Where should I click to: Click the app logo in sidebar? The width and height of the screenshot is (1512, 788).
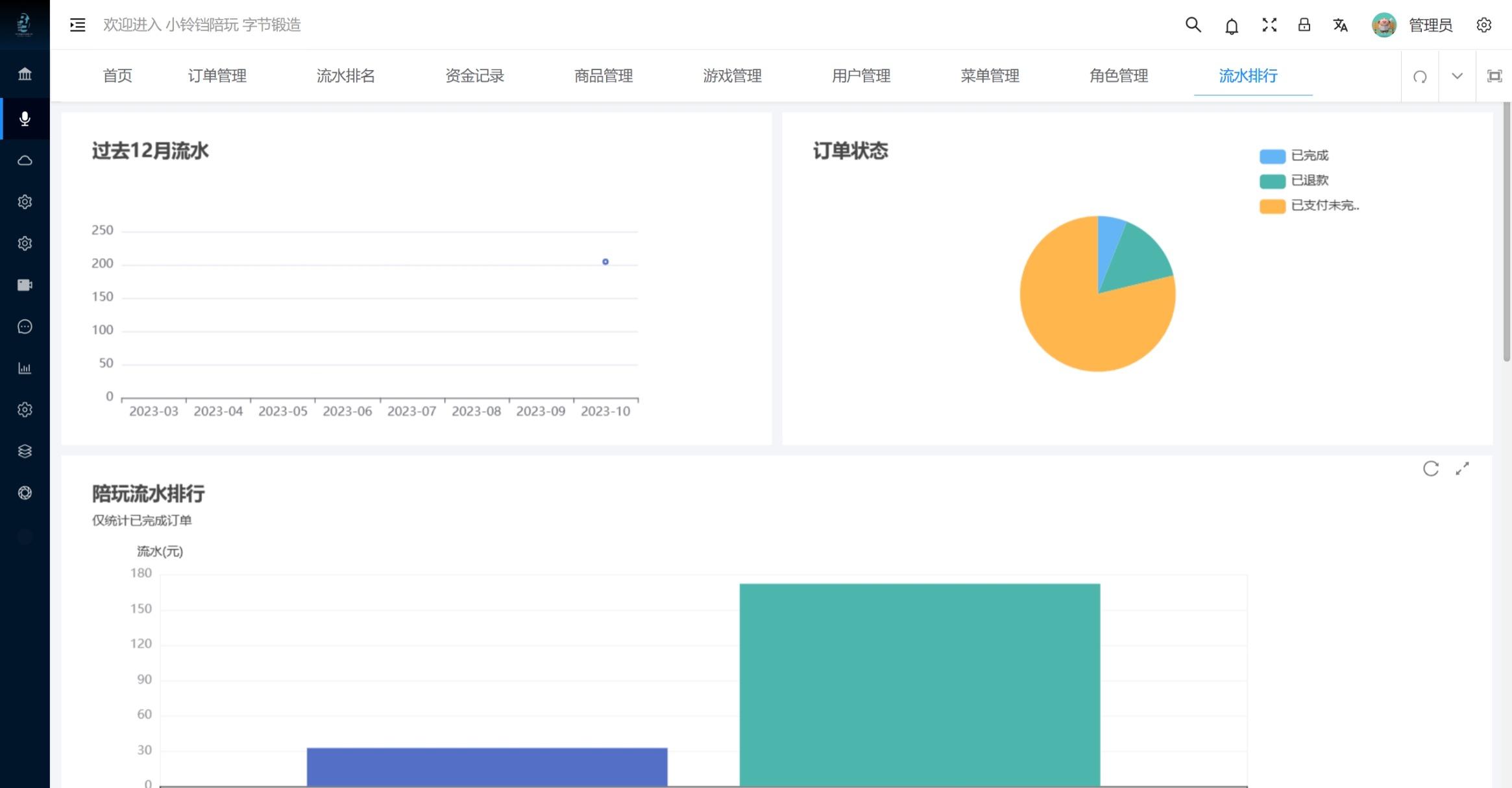pos(24,25)
